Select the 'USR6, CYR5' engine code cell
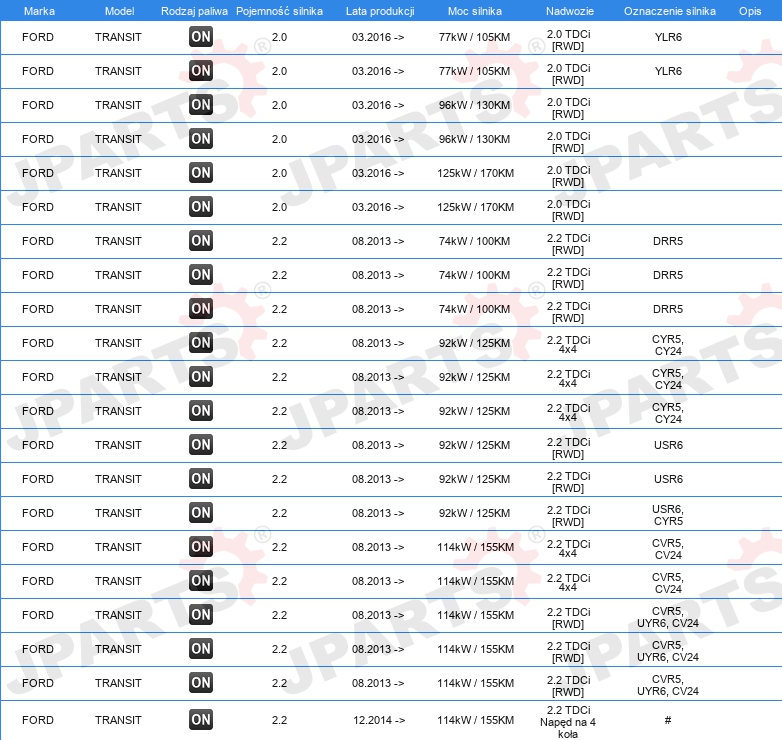The image size is (782, 740). click(x=668, y=515)
